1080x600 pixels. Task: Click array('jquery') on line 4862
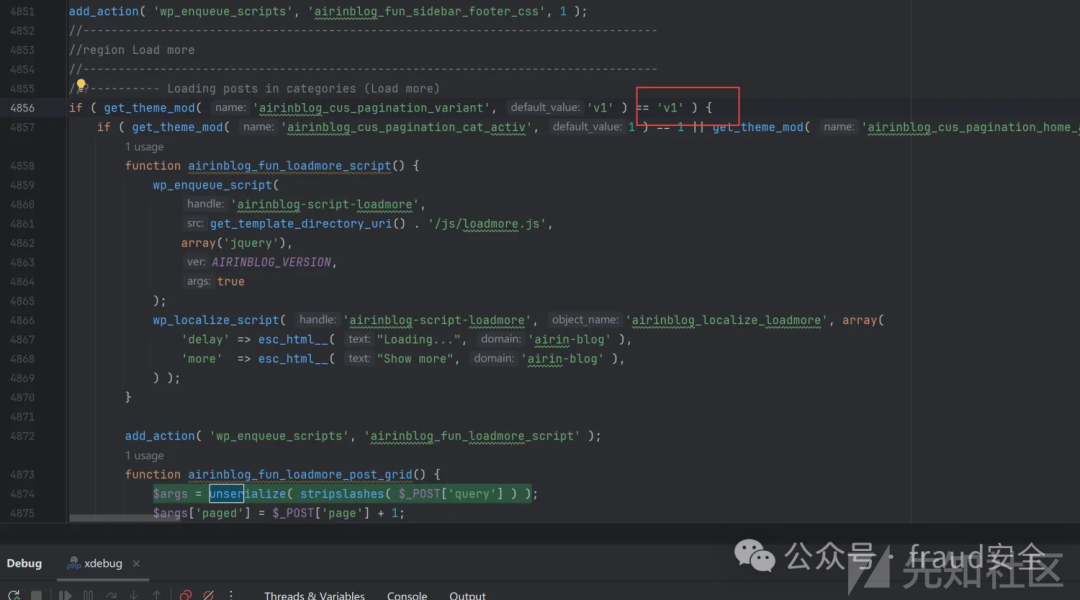(x=233, y=243)
